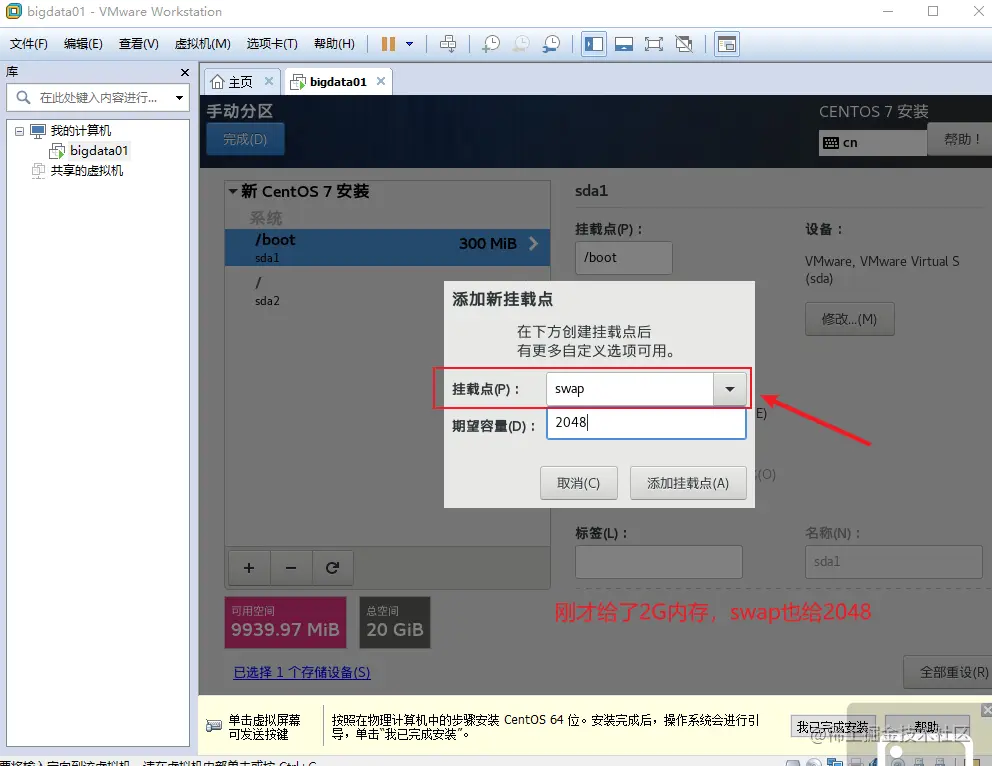Click the revert to snapshot icon

pyautogui.click(x=521, y=44)
